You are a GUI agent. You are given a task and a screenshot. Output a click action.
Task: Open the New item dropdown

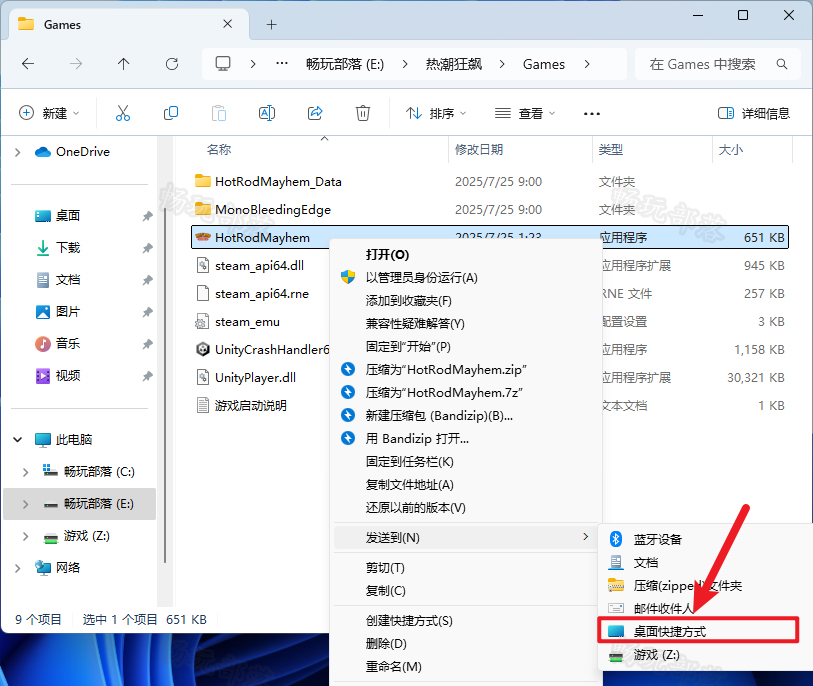[x=49, y=113]
